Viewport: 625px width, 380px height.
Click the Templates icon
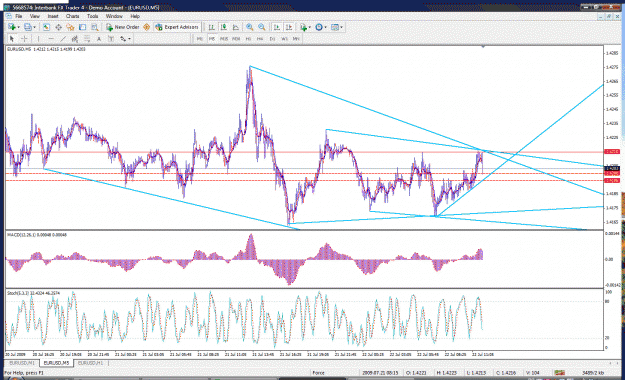(335, 27)
